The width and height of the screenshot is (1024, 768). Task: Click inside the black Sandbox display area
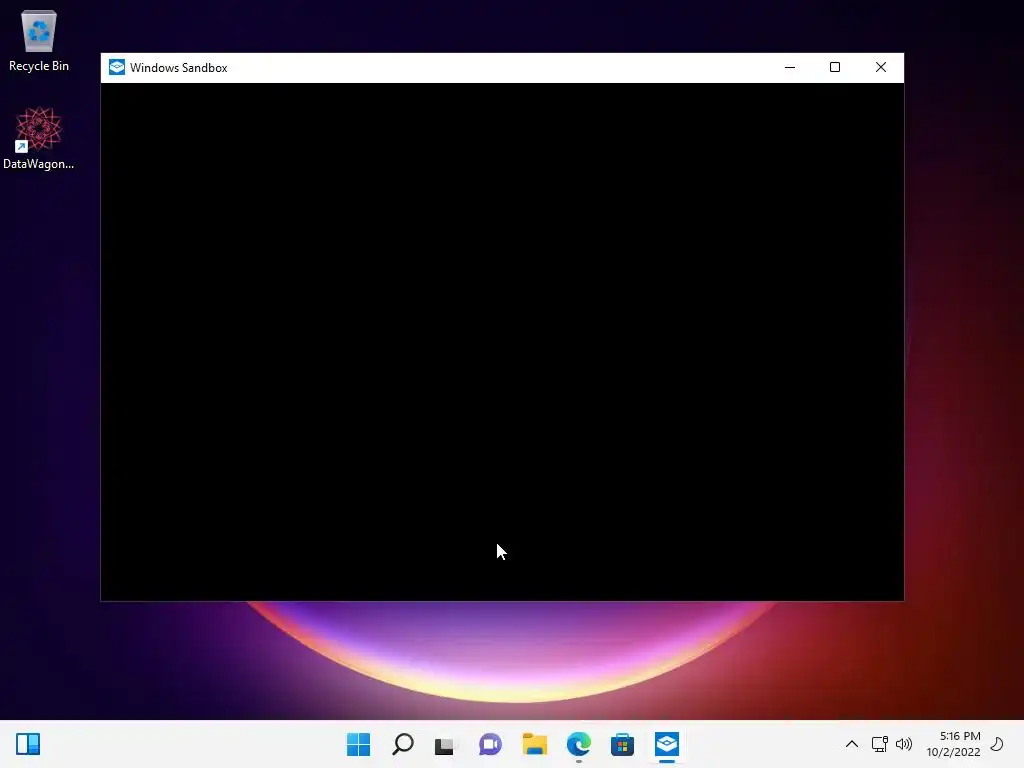pos(502,342)
